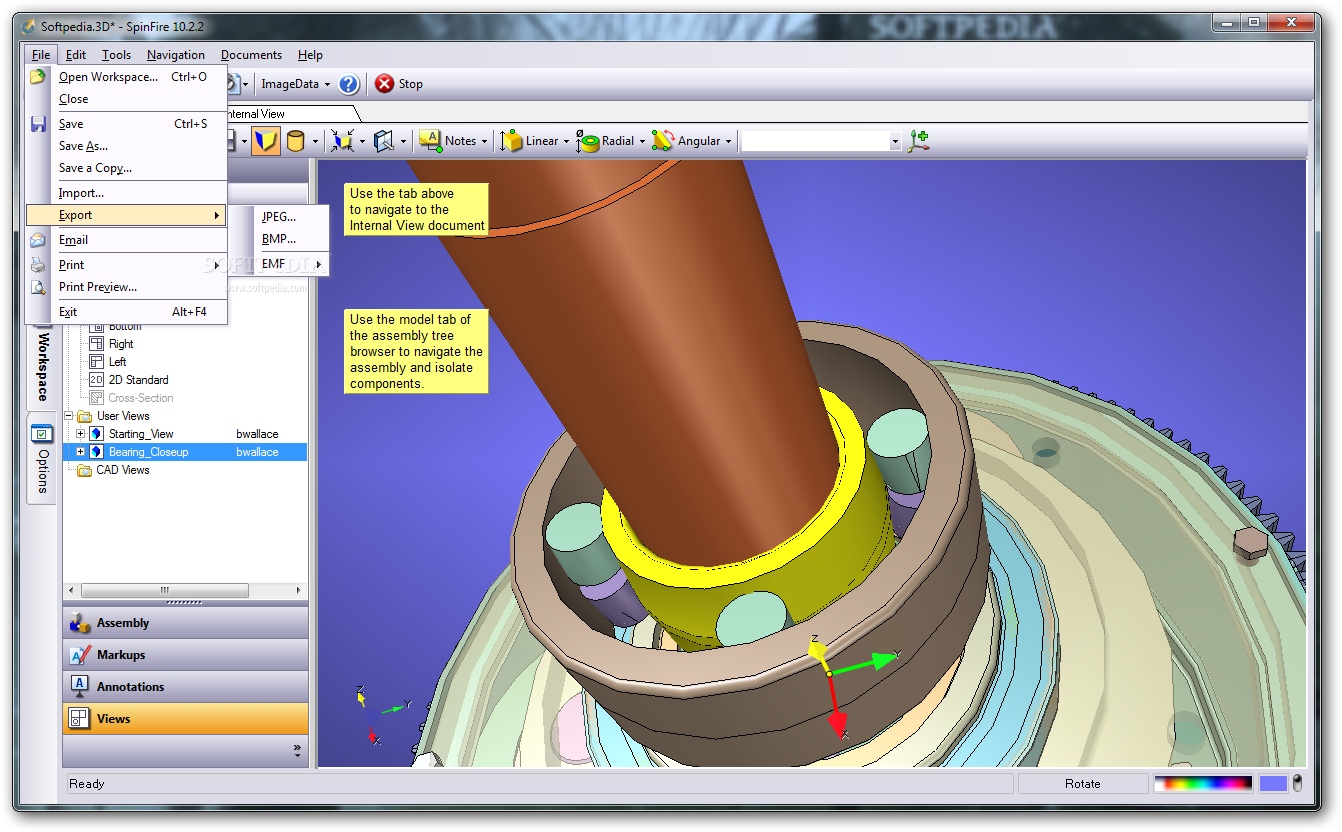Open the Tools menu
Screen dimensions: 1342x832
[x=116, y=55]
